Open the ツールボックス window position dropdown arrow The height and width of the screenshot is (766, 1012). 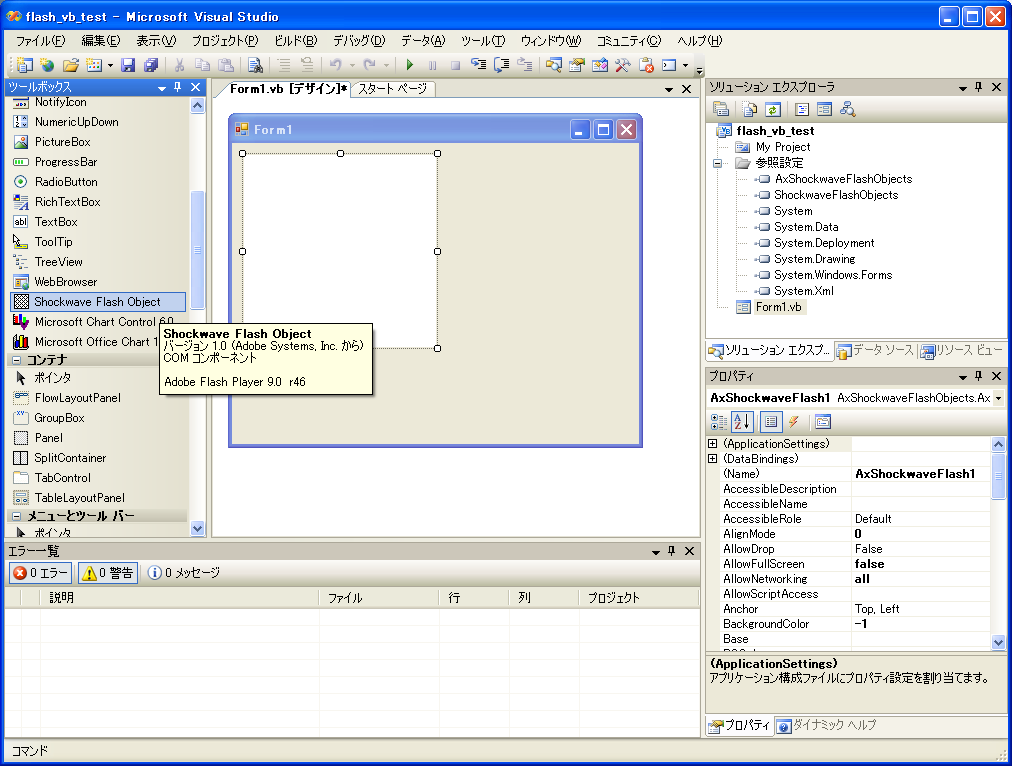[162, 88]
